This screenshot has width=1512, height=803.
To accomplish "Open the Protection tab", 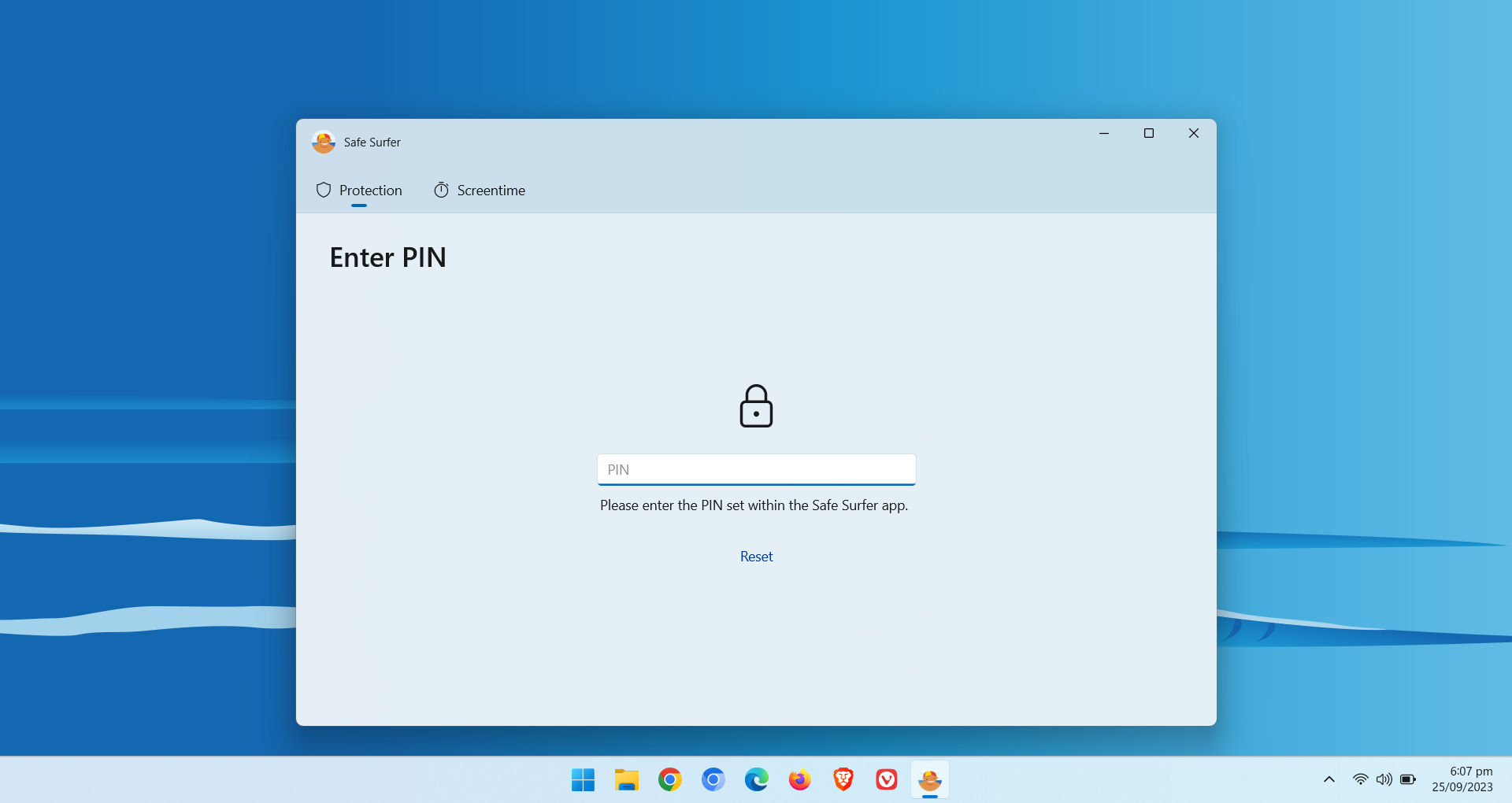I will pyautogui.click(x=359, y=191).
